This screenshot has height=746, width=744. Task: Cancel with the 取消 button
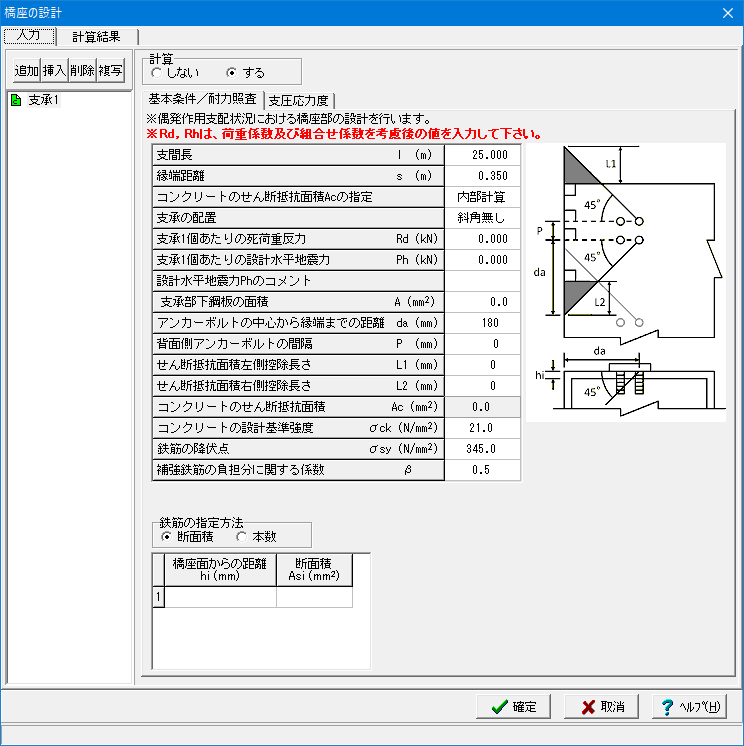click(601, 707)
